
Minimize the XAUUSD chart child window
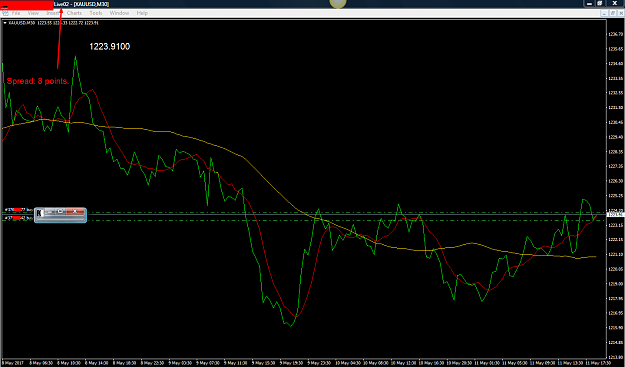(604, 13)
